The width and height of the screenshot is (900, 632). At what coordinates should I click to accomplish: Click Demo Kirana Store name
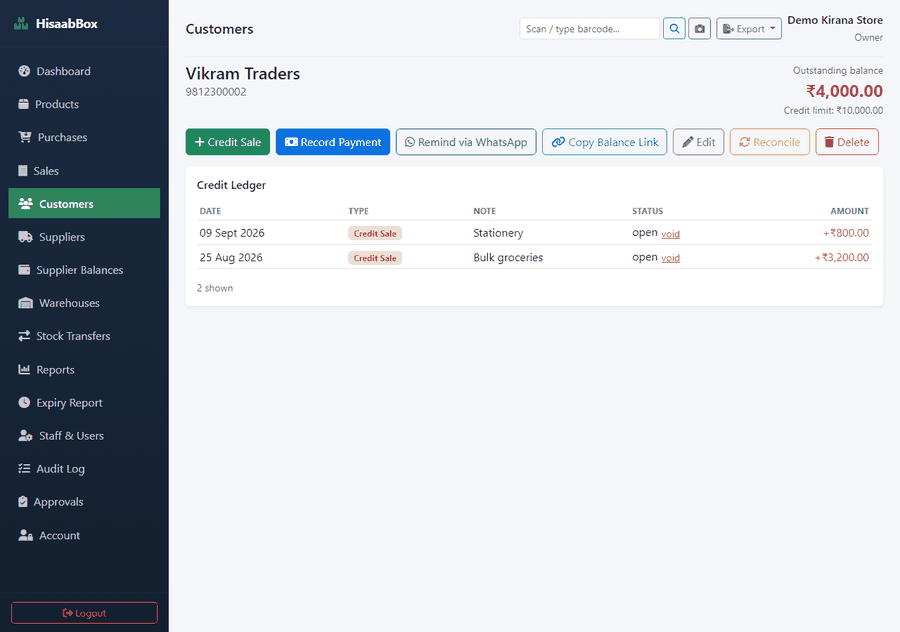coord(835,20)
